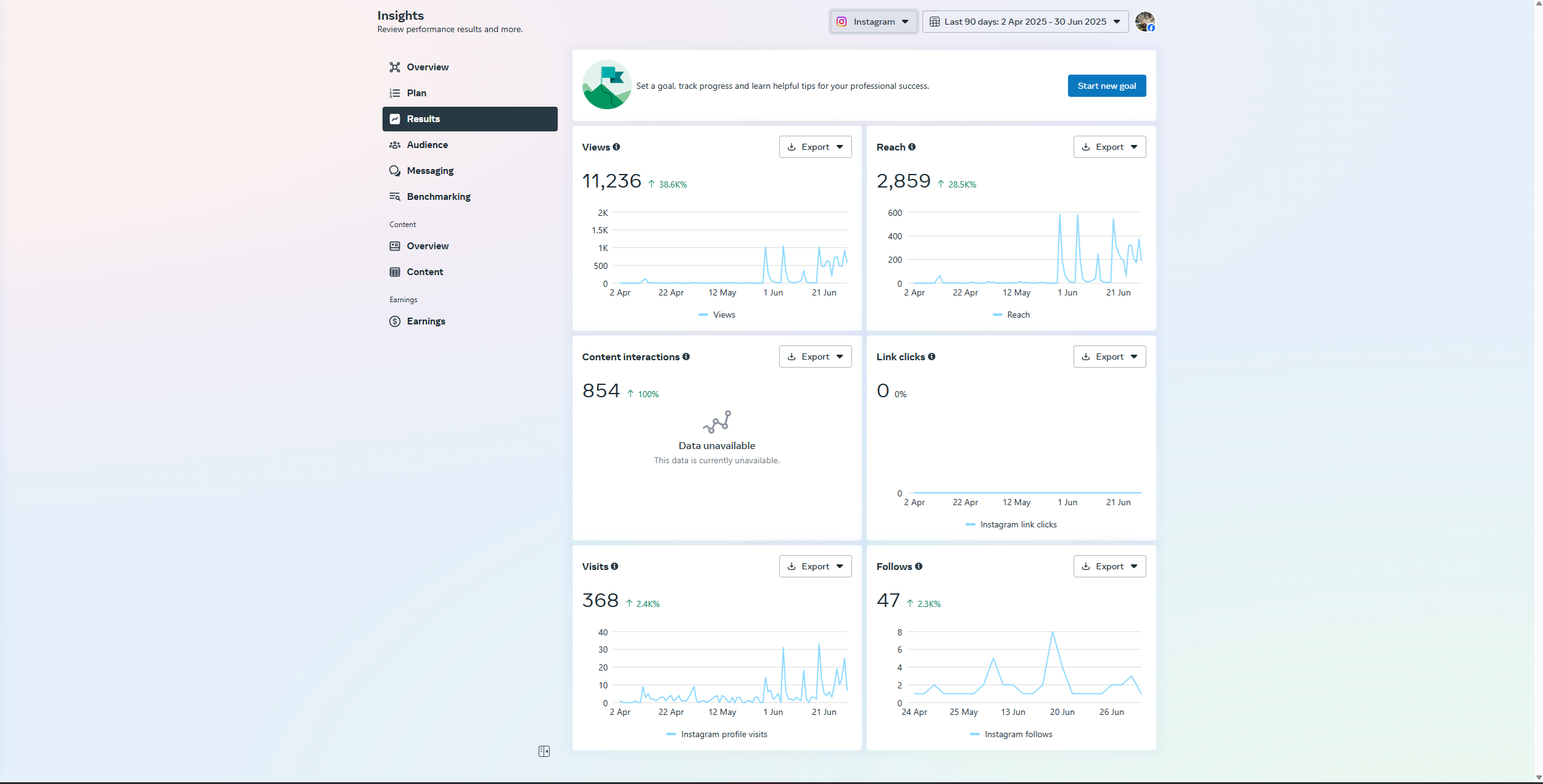
Task: Open the Instagram platform dropdown
Action: tap(873, 22)
